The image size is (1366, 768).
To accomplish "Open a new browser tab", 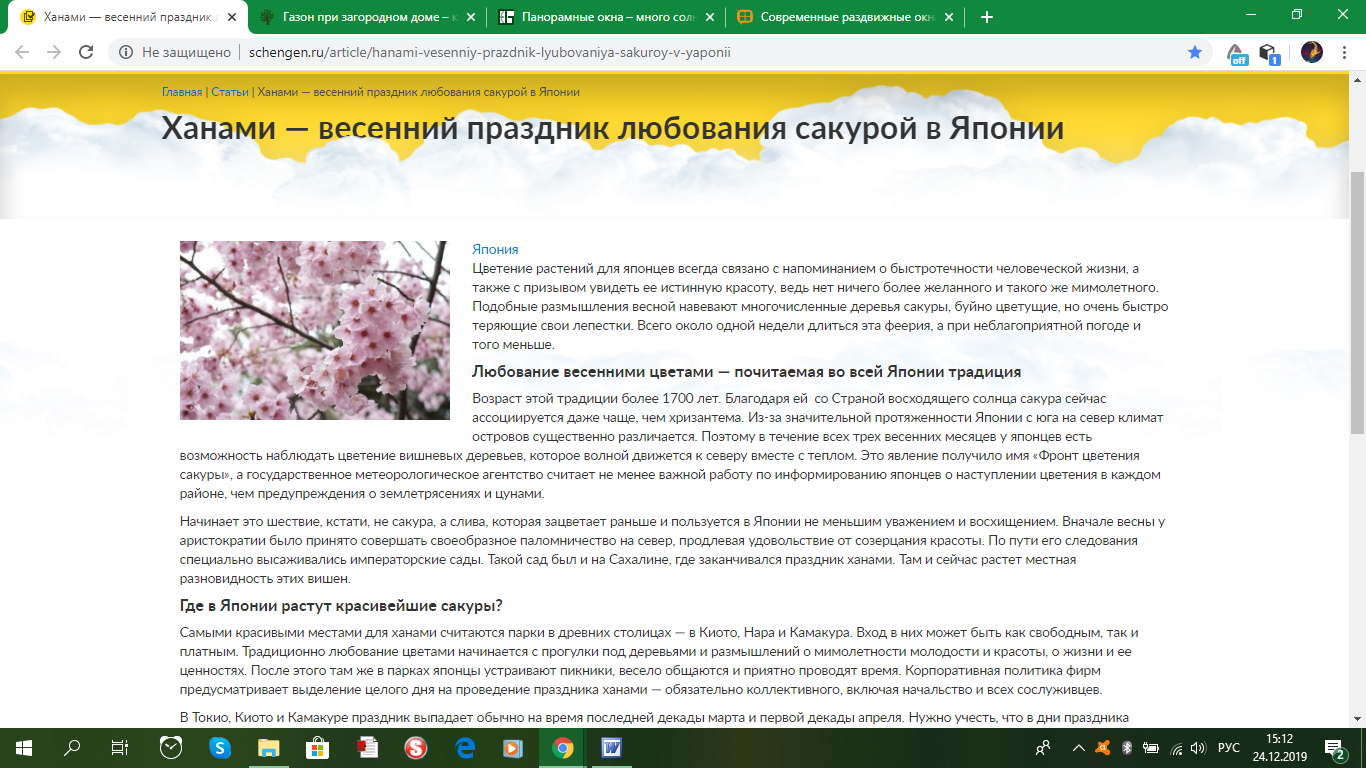I will click(x=987, y=17).
